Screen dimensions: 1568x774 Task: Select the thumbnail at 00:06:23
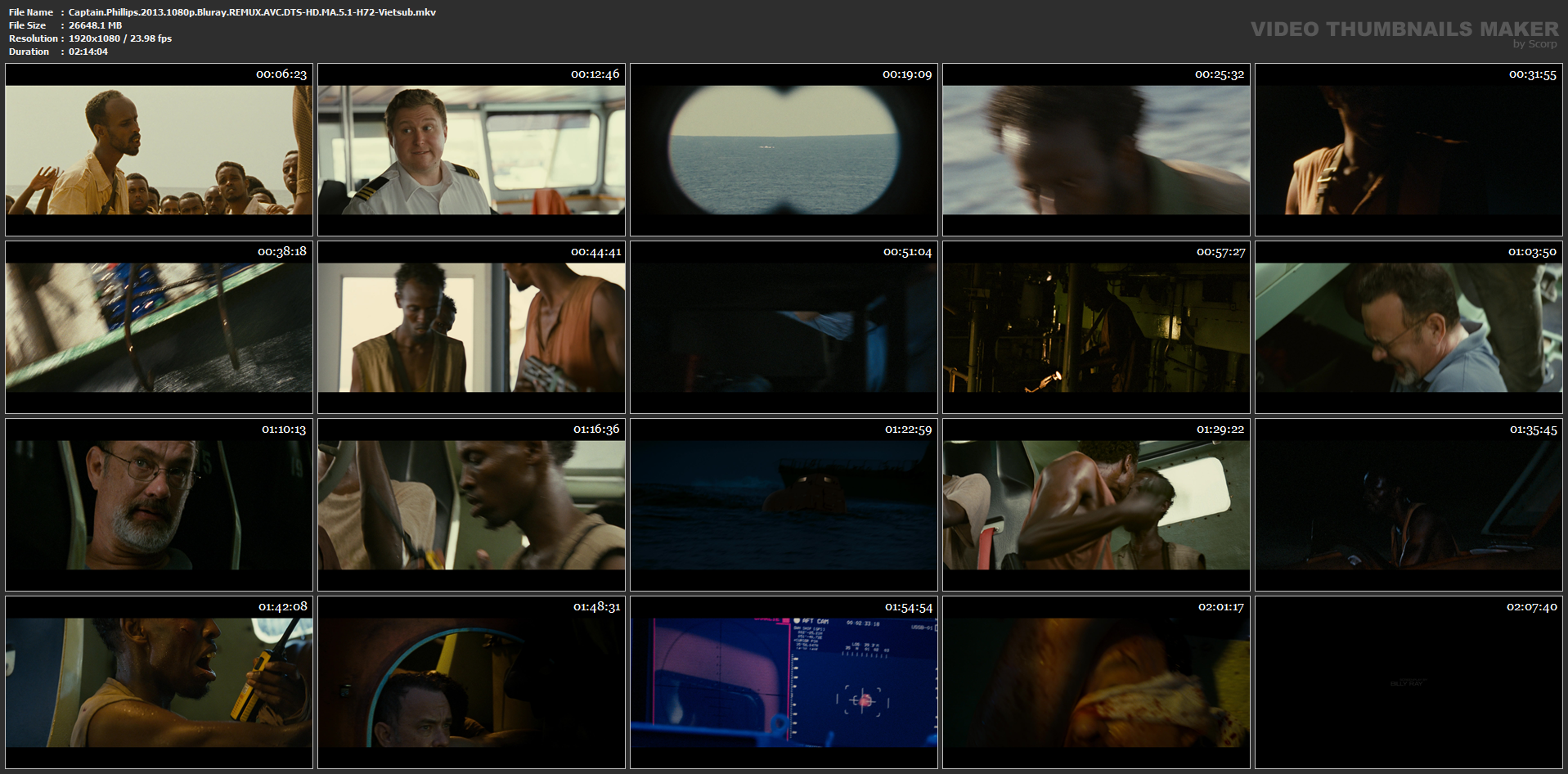click(x=159, y=150)
